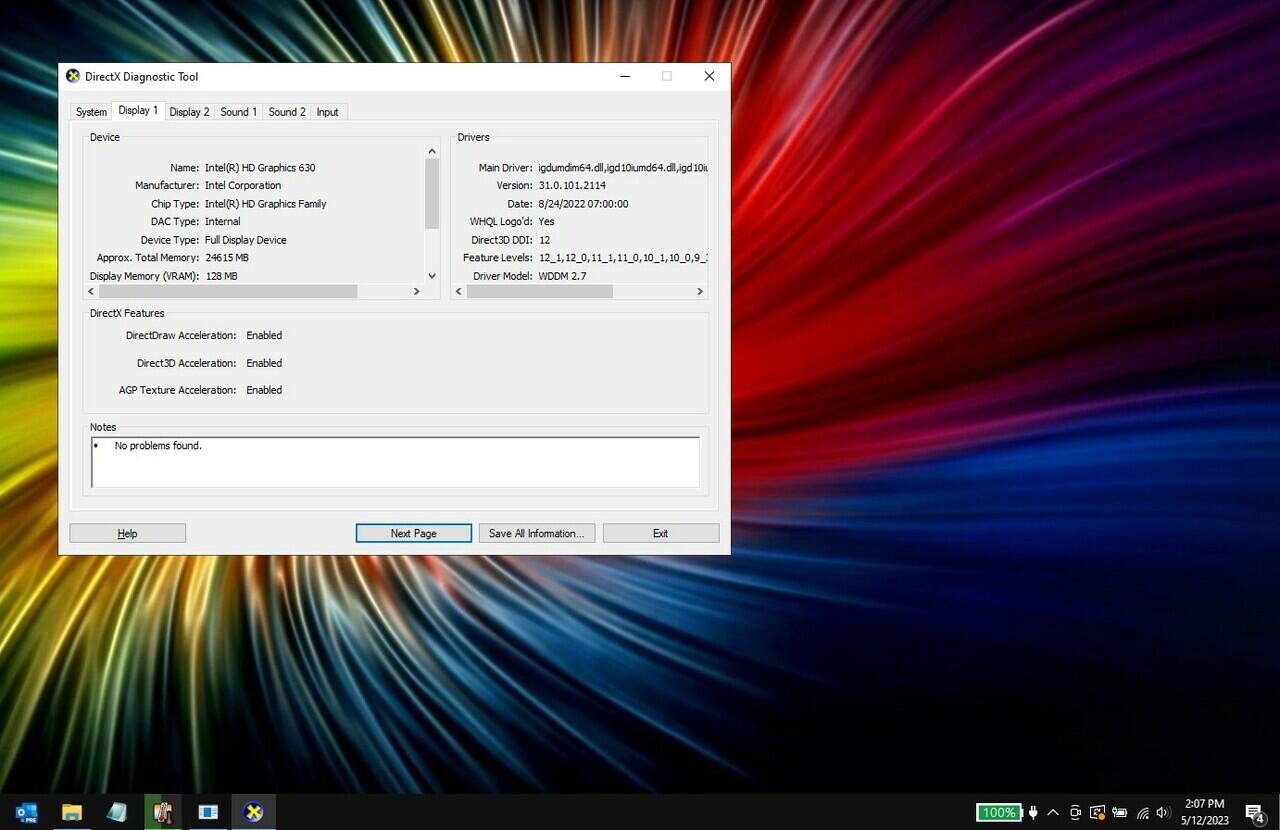Screen dimensions: 1280x830
Task: Open the volume speaker tray icon
Action: pos(1163,812)
